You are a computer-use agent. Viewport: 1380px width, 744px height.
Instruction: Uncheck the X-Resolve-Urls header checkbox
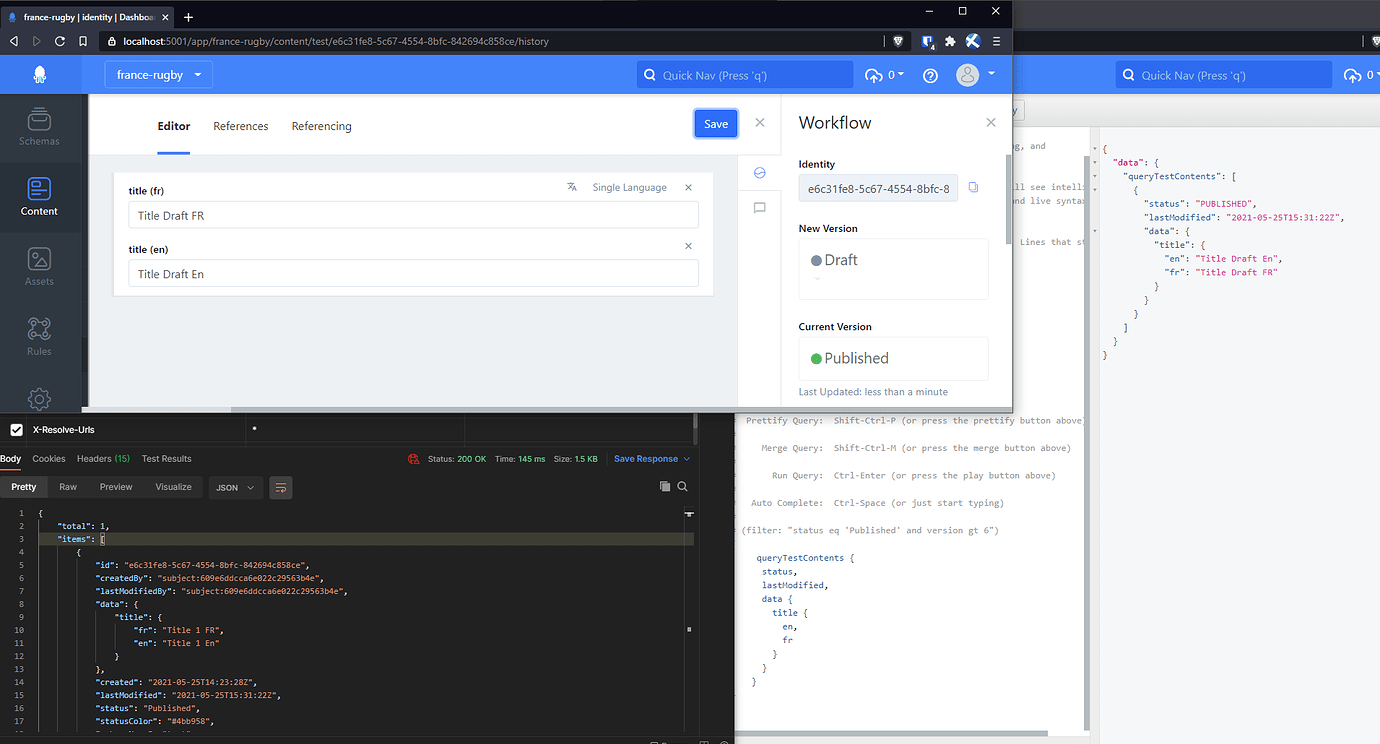pos(16,430)
